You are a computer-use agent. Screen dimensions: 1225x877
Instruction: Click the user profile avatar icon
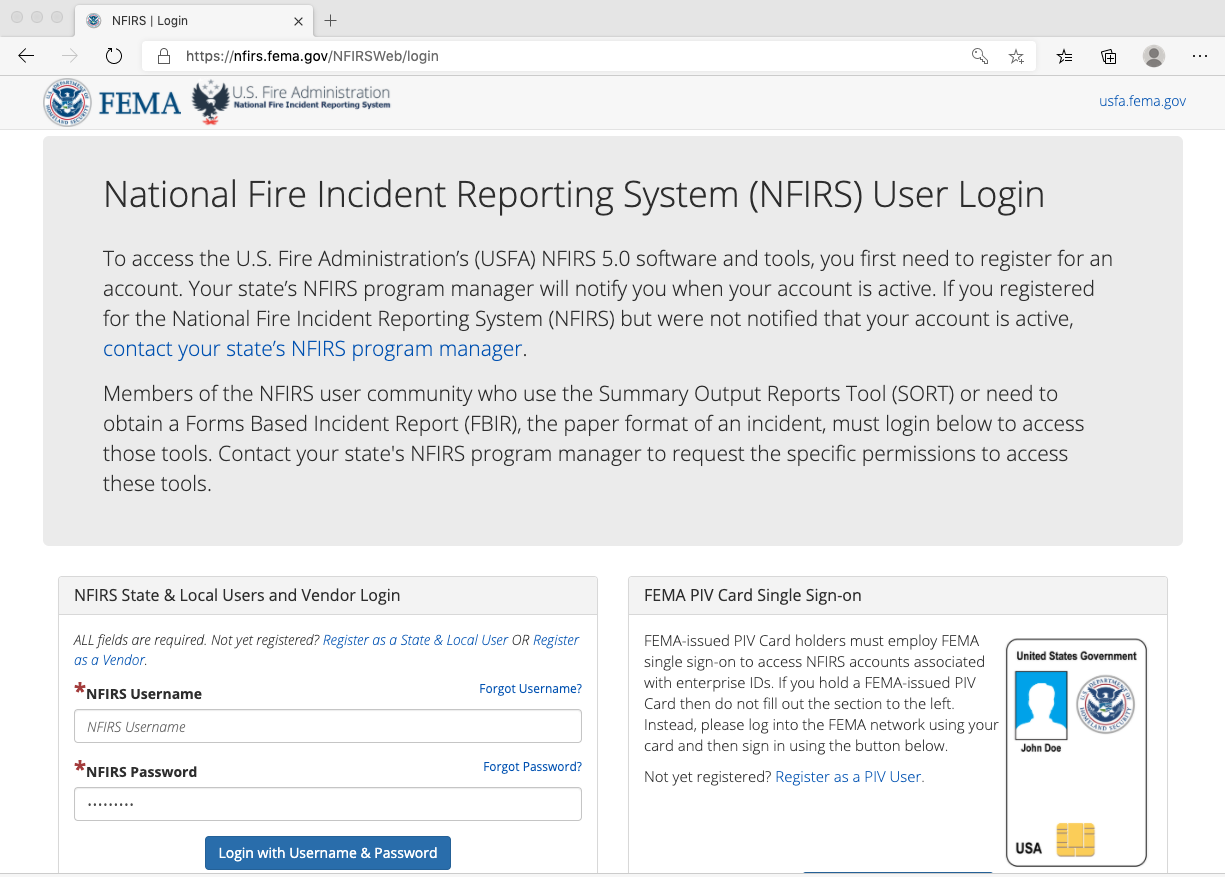click(x=1154, y=57)
